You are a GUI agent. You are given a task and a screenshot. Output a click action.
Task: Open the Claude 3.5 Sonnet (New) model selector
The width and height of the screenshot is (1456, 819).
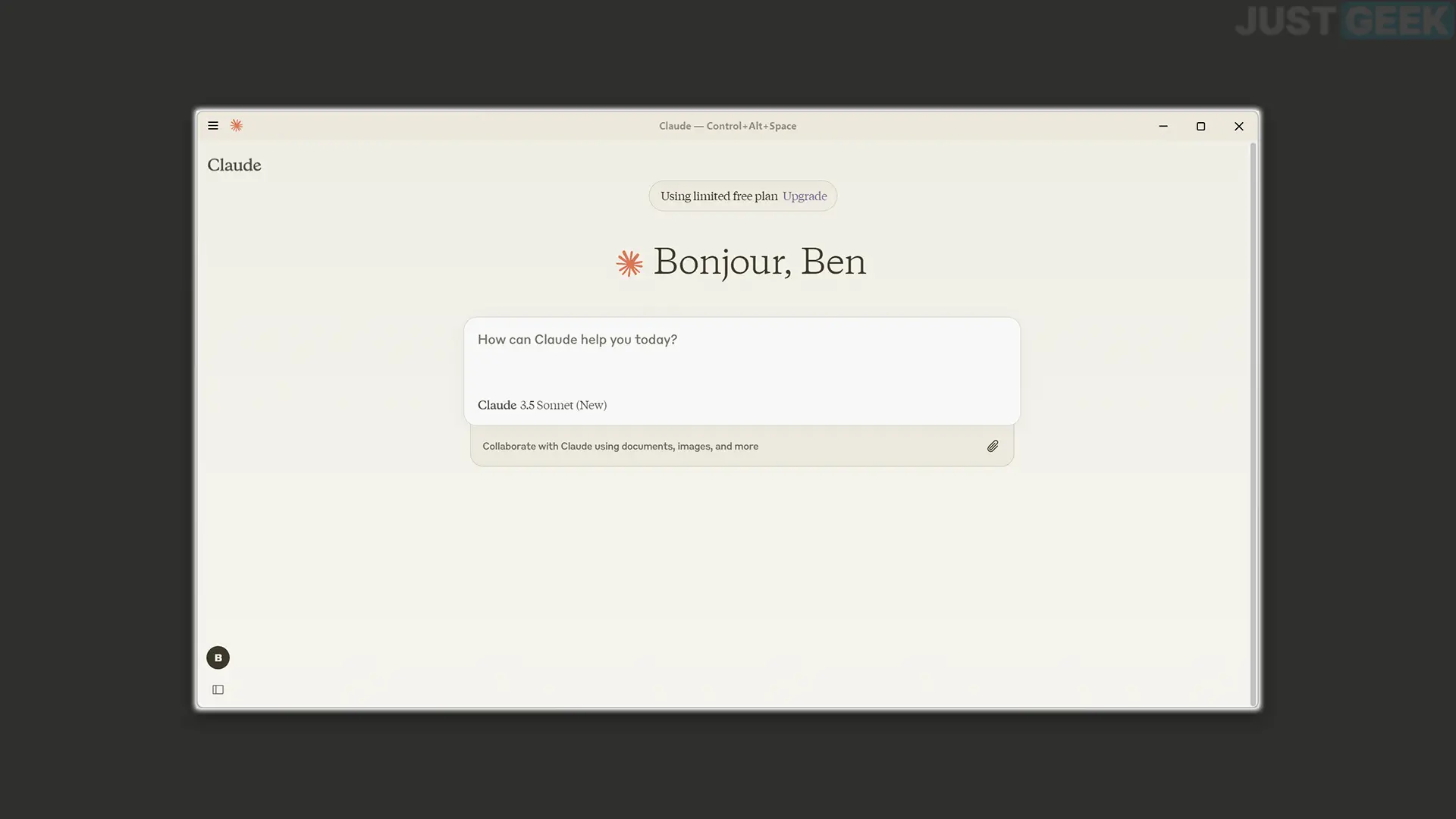pyautogui.click(x=542, y=405)
